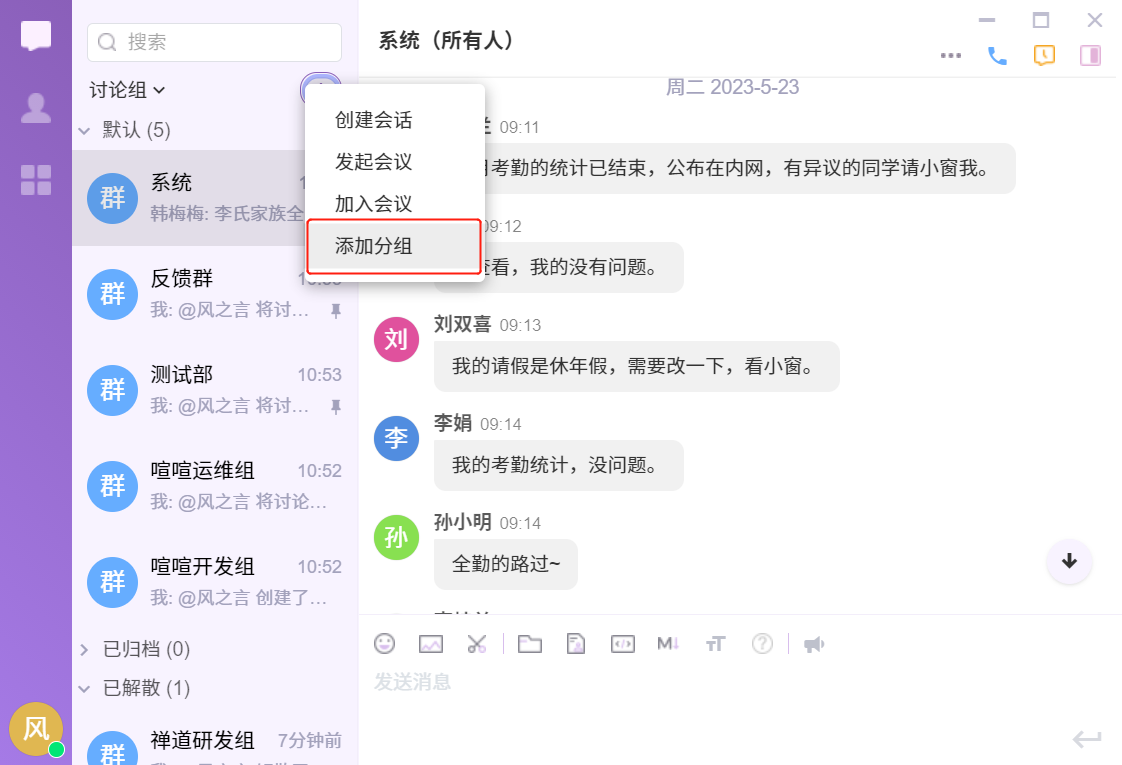The height and width of the screenshot is (765, 1122).
Task: Open chat history with orange clock icon
Action: tap(1044, 56)
